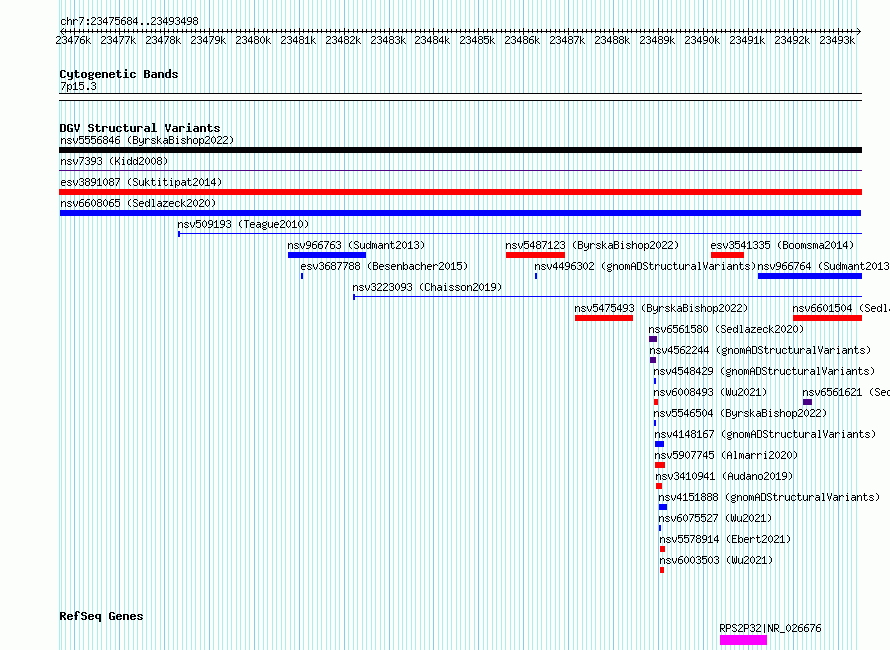Open nsv5475493 (ByrskaBishop2022) label

tap(661, 308)
